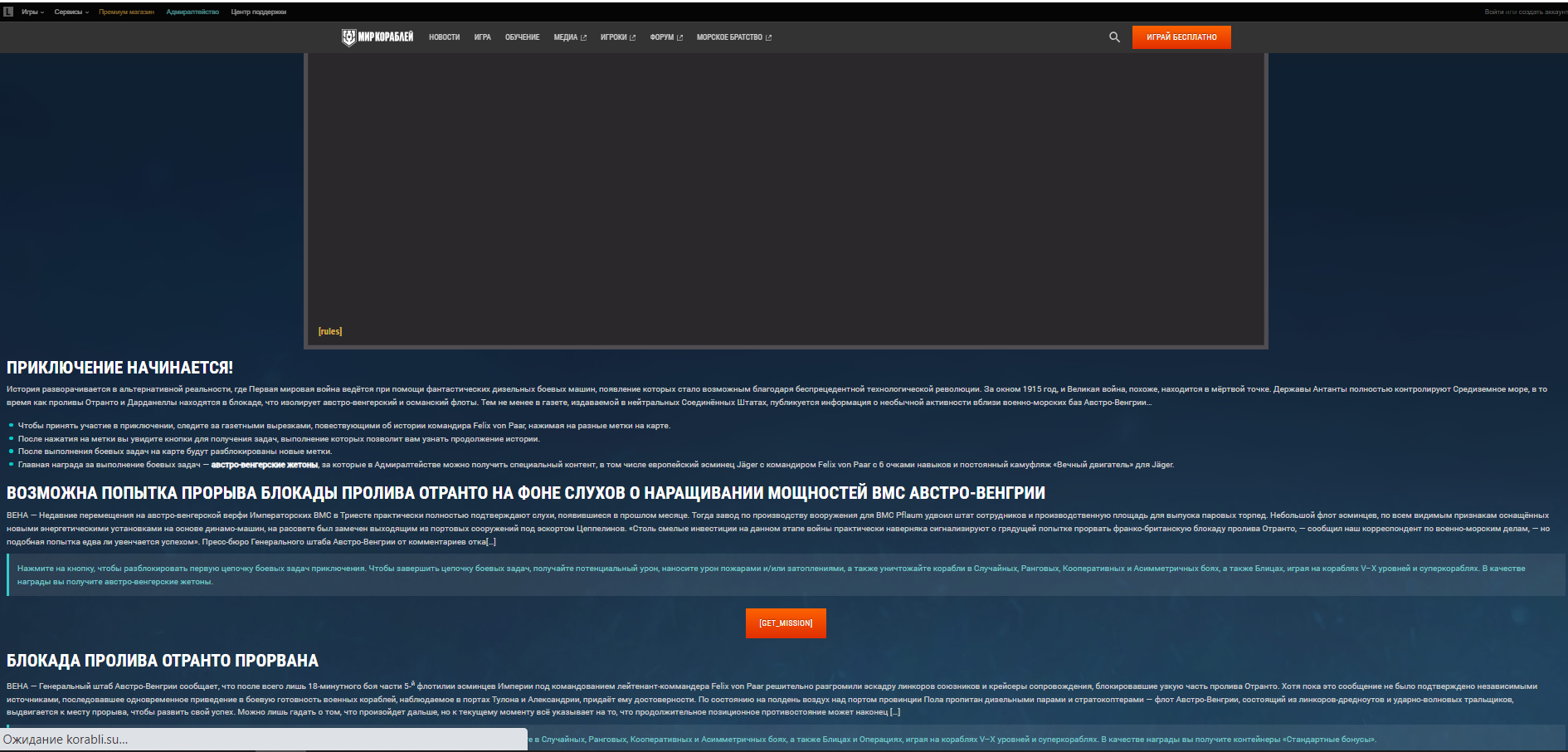This screenshot has width=1568, height=752.
Task: Open the МЕДИА external menu item
Action: tap(570, 37)
